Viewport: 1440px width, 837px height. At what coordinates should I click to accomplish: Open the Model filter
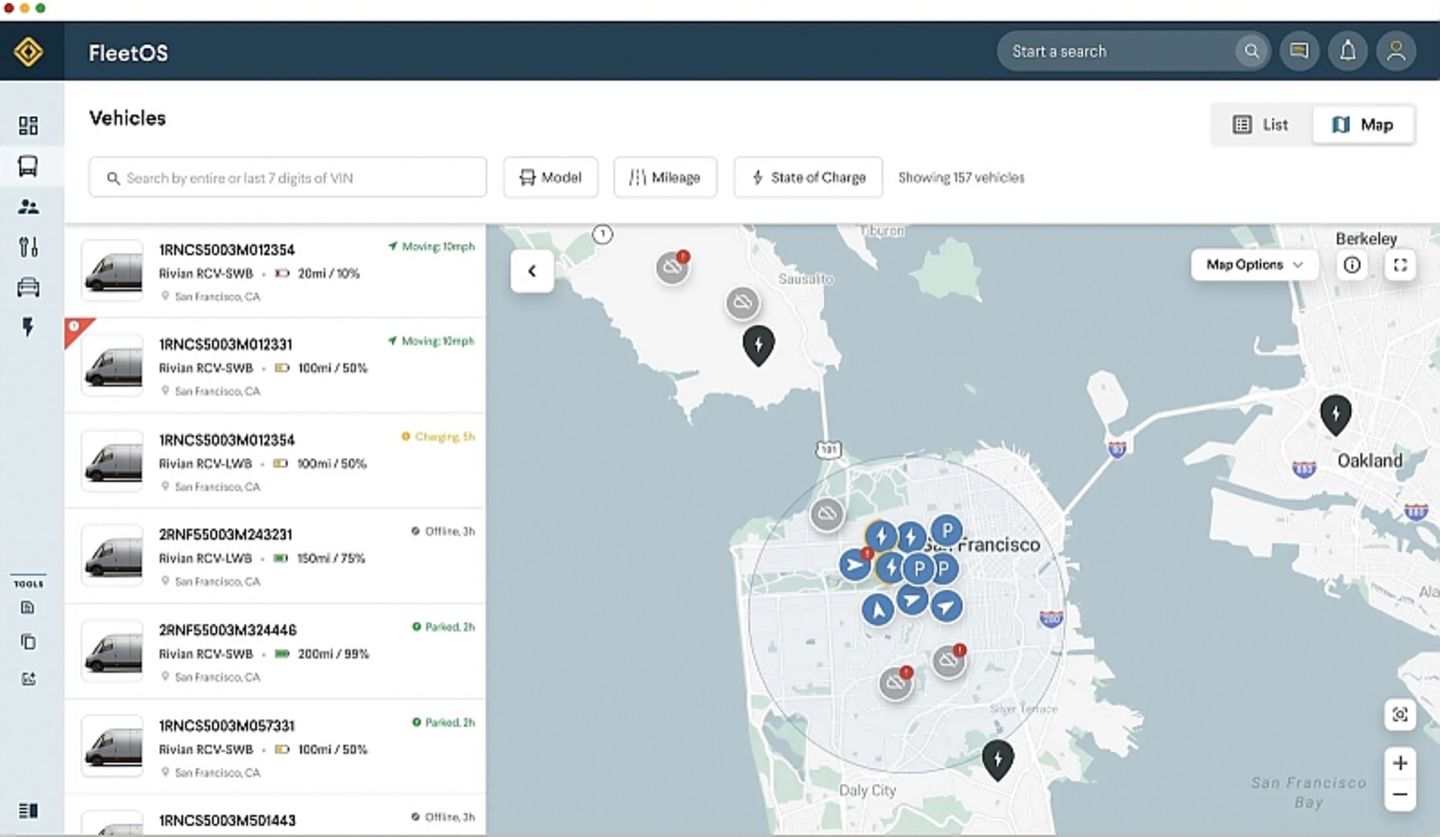coord(550,177)
